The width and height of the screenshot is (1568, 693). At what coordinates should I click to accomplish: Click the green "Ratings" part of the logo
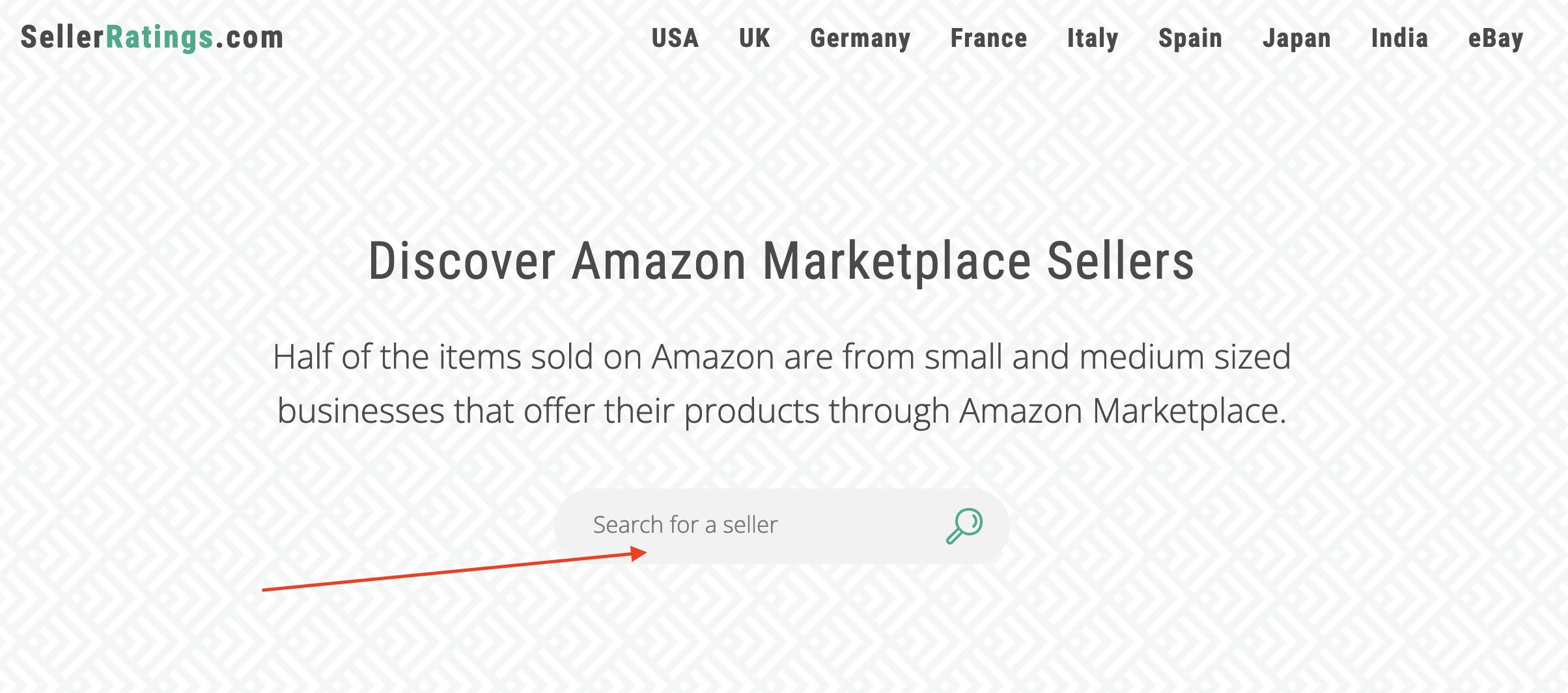[x=160, y=38]
